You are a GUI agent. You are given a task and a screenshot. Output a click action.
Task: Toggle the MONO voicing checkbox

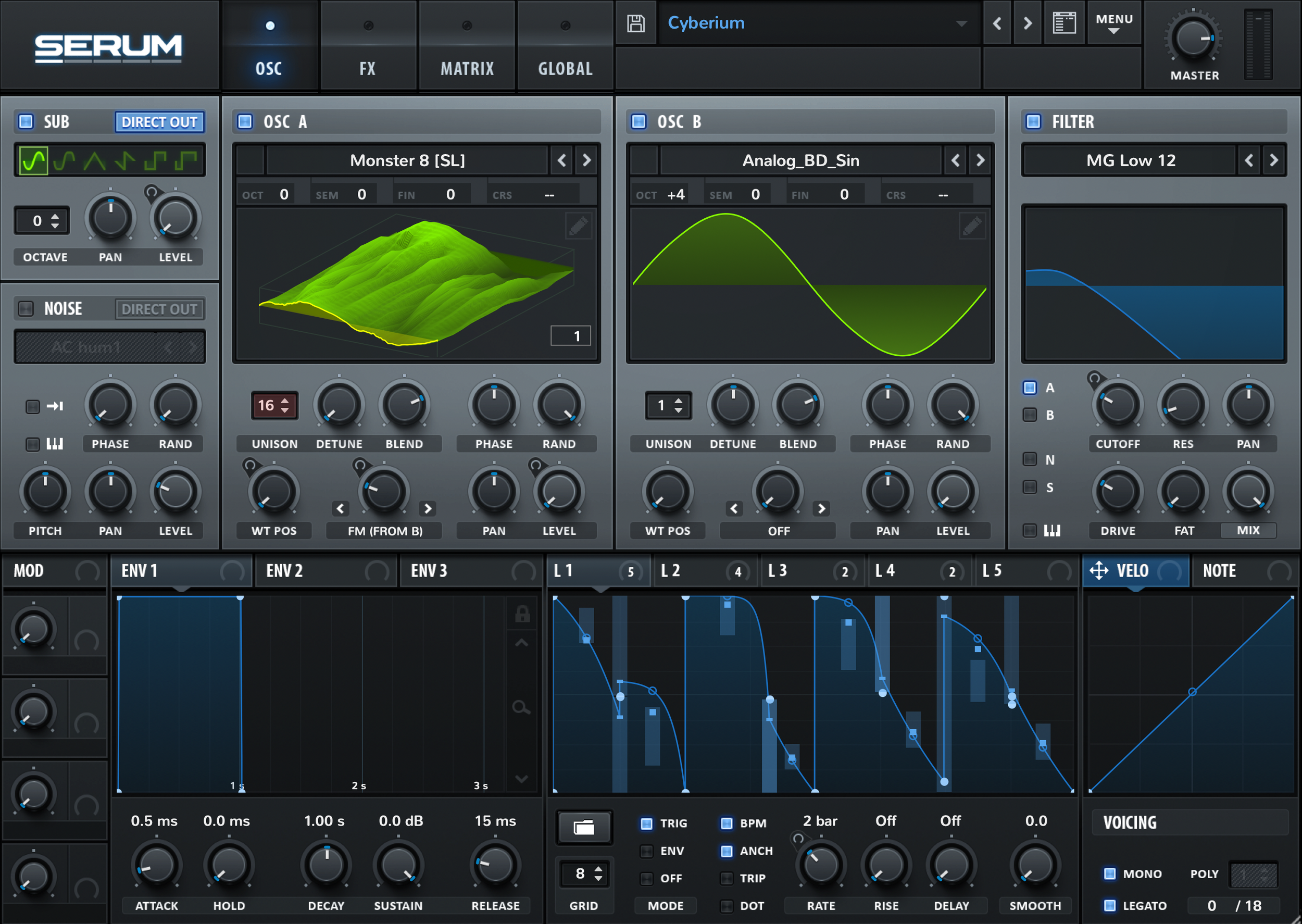click(1109, 873)
